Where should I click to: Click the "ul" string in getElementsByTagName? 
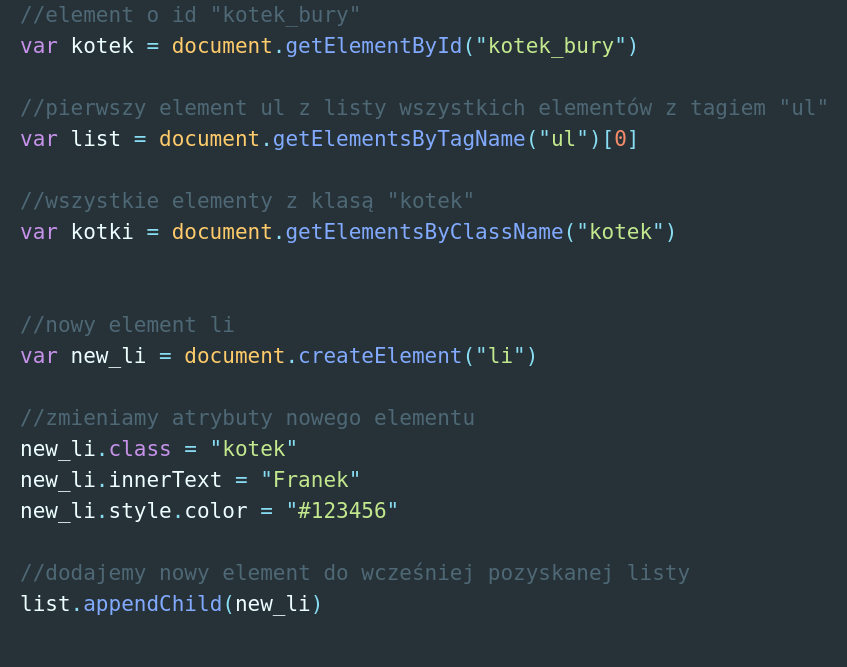[564, 139]
